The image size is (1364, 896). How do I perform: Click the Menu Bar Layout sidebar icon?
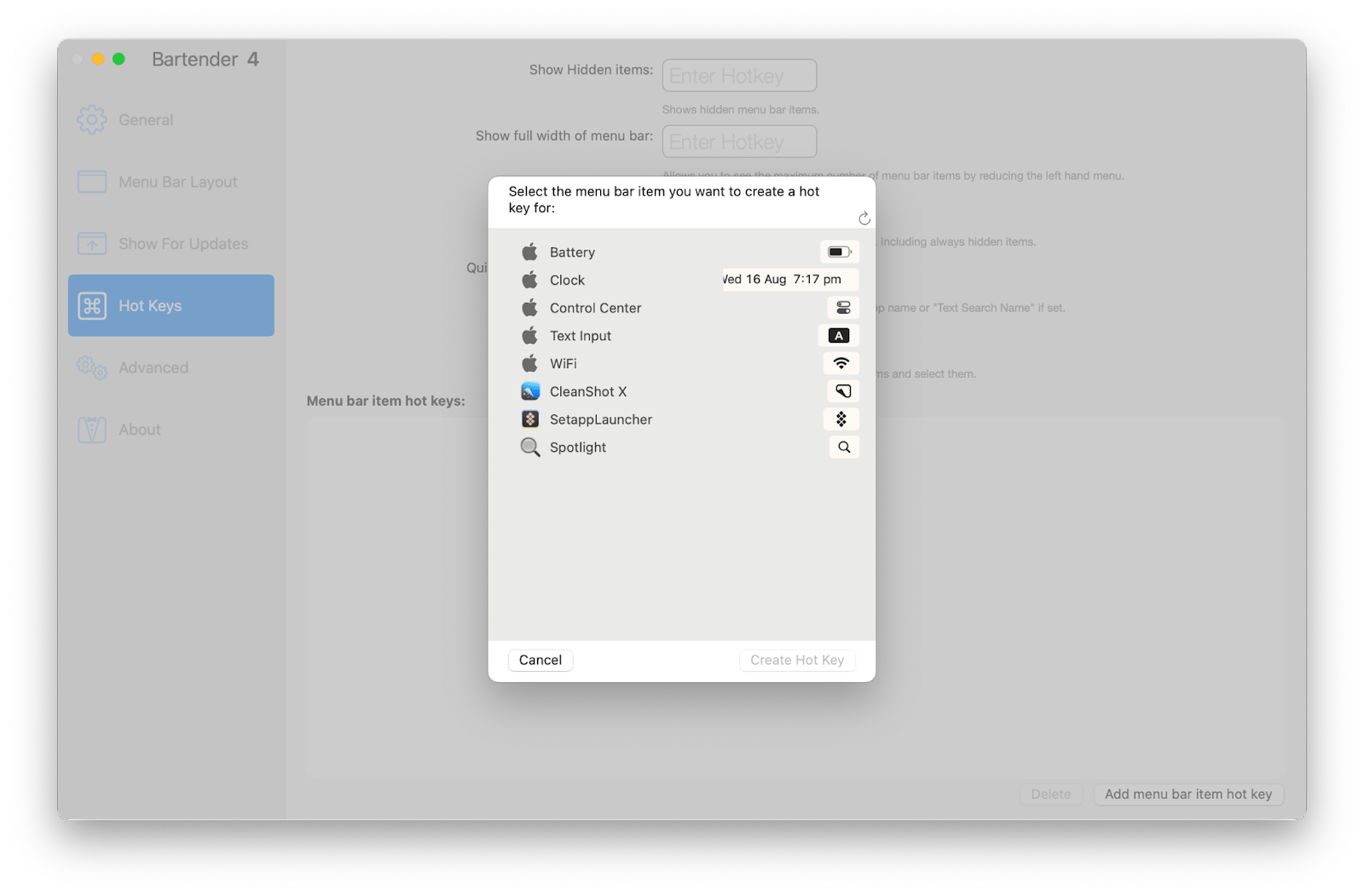click(x=92, y=182)
